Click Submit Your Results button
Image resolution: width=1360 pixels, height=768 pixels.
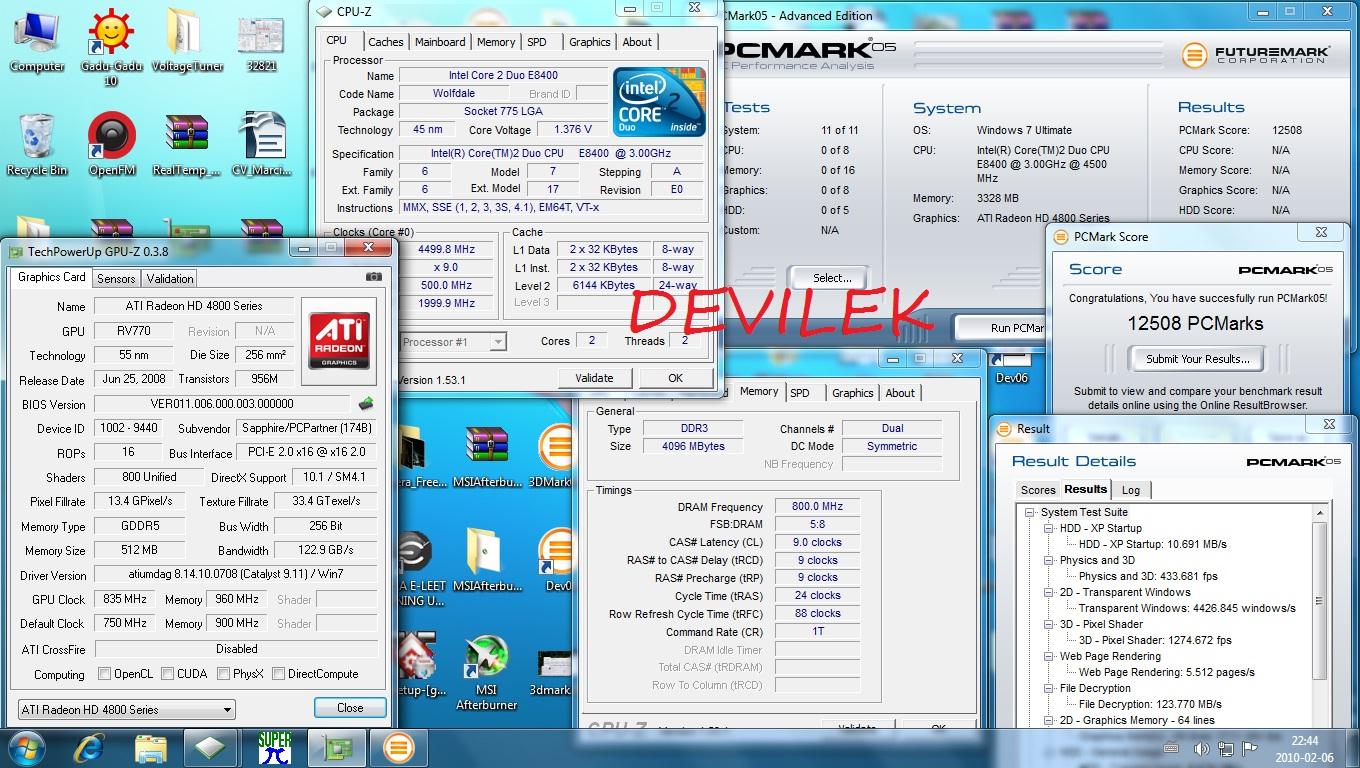[1197, 359]
